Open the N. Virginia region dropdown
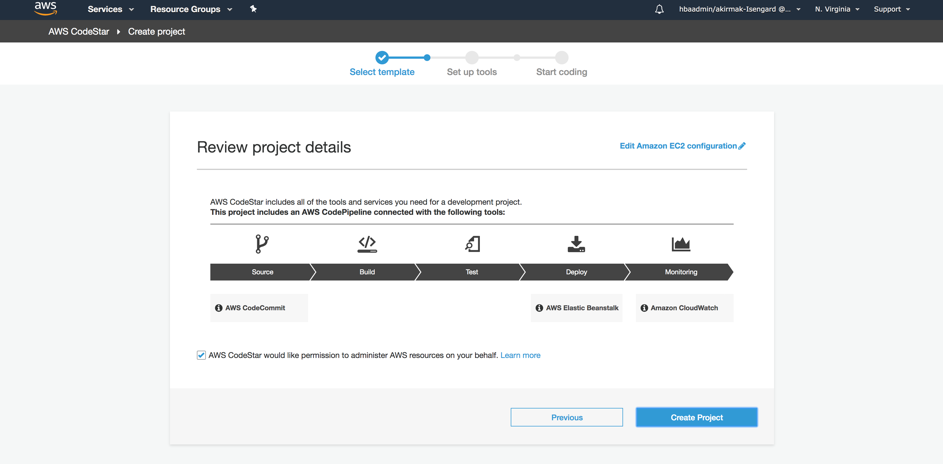The height and width of the screenshot is (464, 943). [x=837, y=9]
